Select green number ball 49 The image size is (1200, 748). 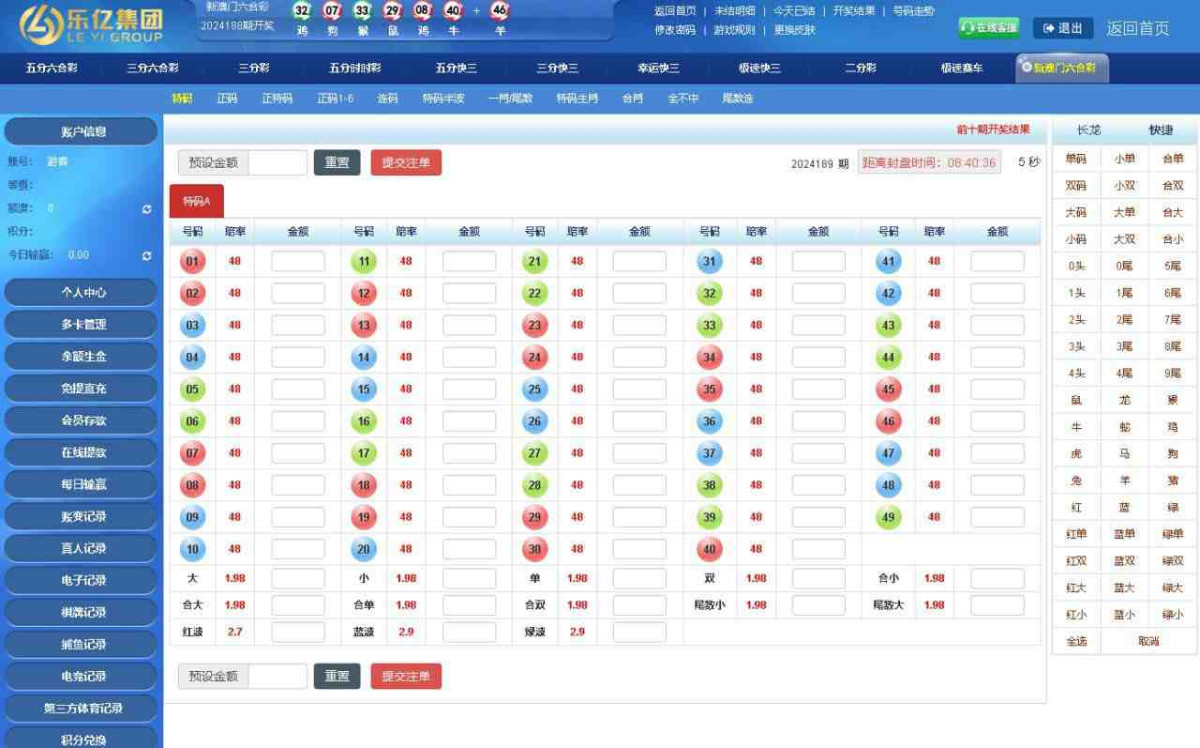pyautogui.click(x=888, y=517)
